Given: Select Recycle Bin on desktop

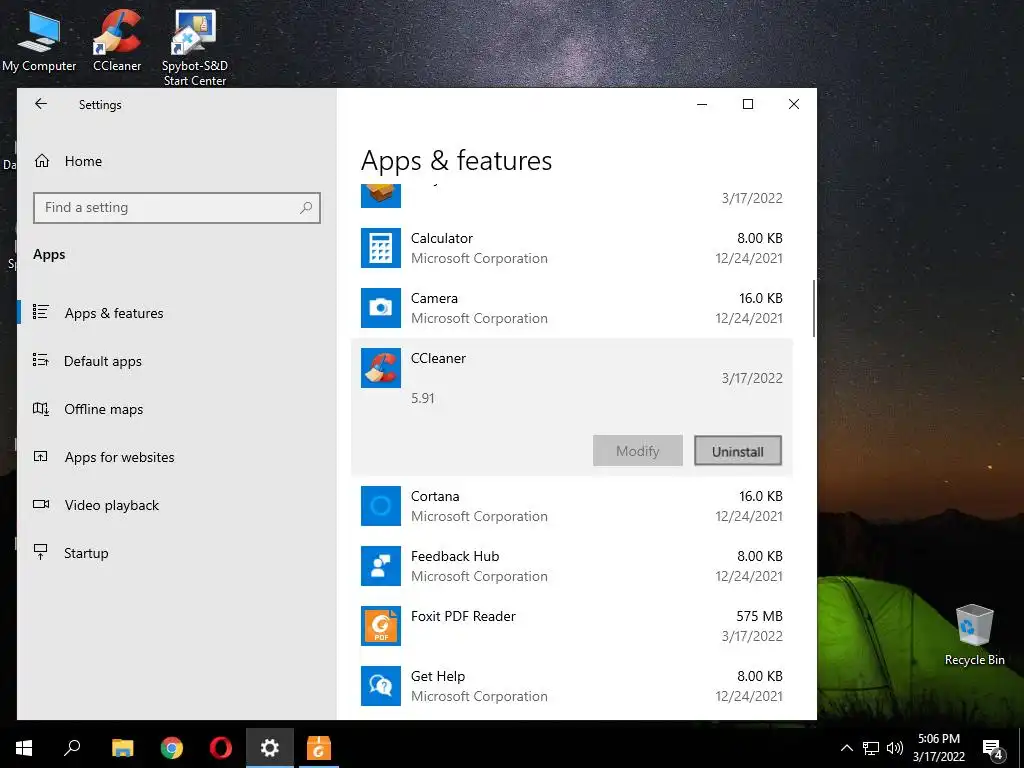Looking at the screenshot, I should [x=974, y=635].
